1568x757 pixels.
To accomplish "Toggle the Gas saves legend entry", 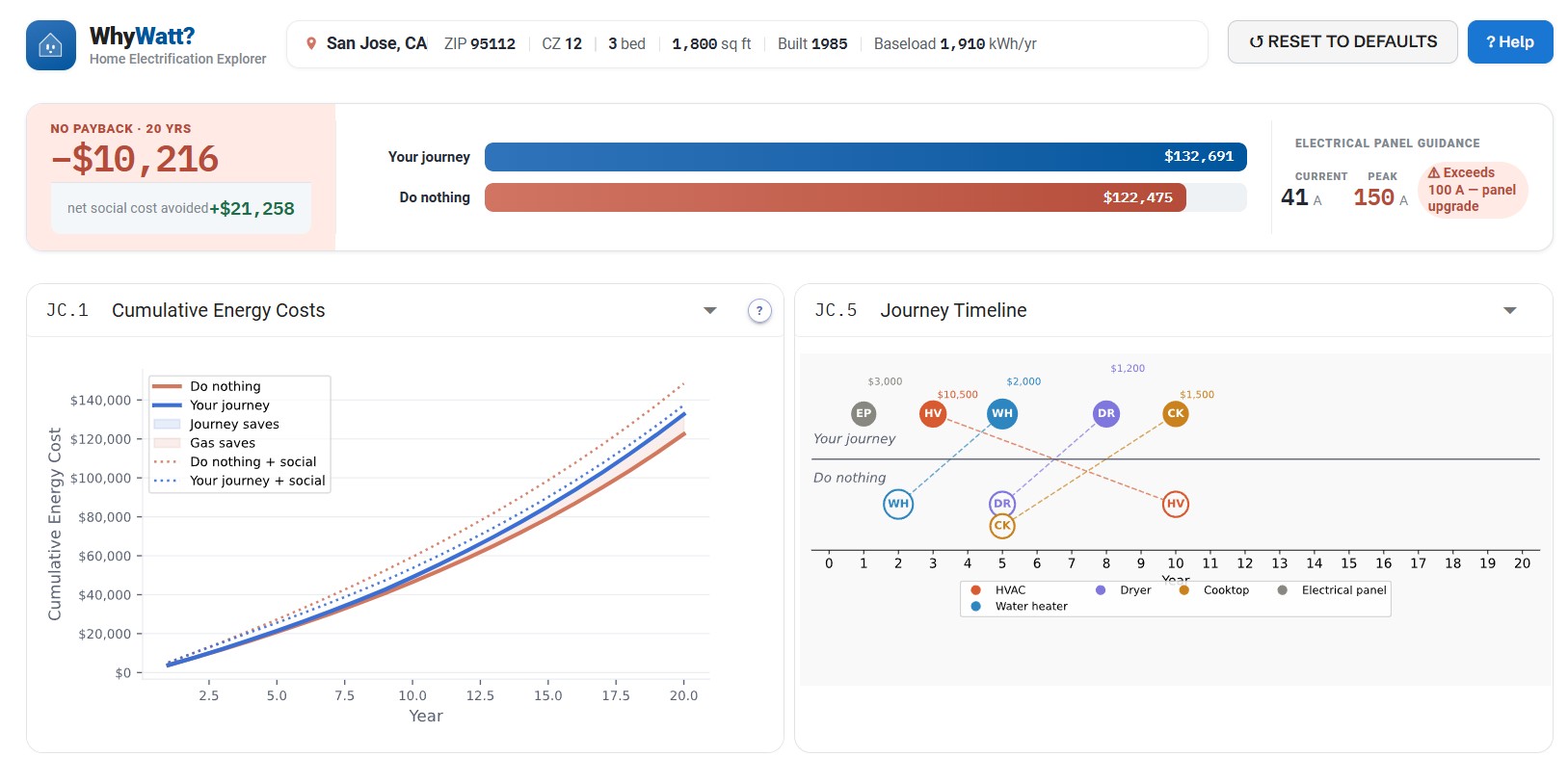I will [204, 443].
